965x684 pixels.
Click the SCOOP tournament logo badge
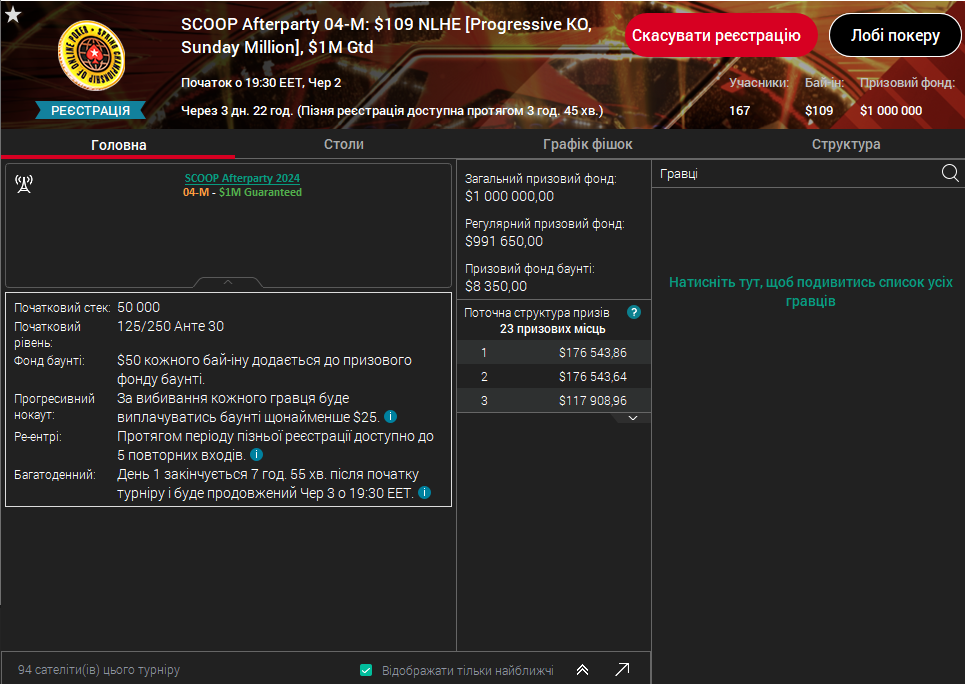pos(91,55)
